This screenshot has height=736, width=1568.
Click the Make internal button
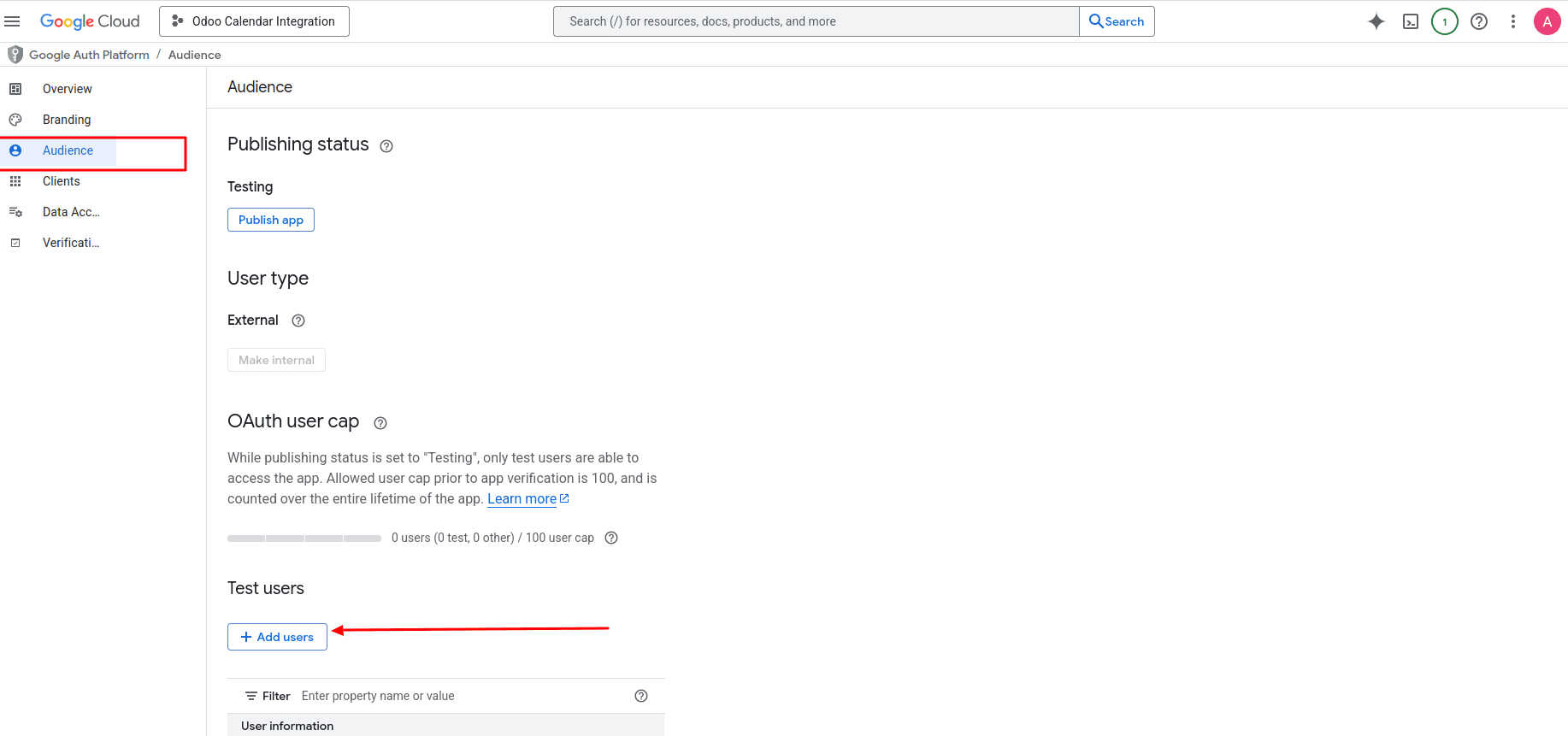click(276, 360)
